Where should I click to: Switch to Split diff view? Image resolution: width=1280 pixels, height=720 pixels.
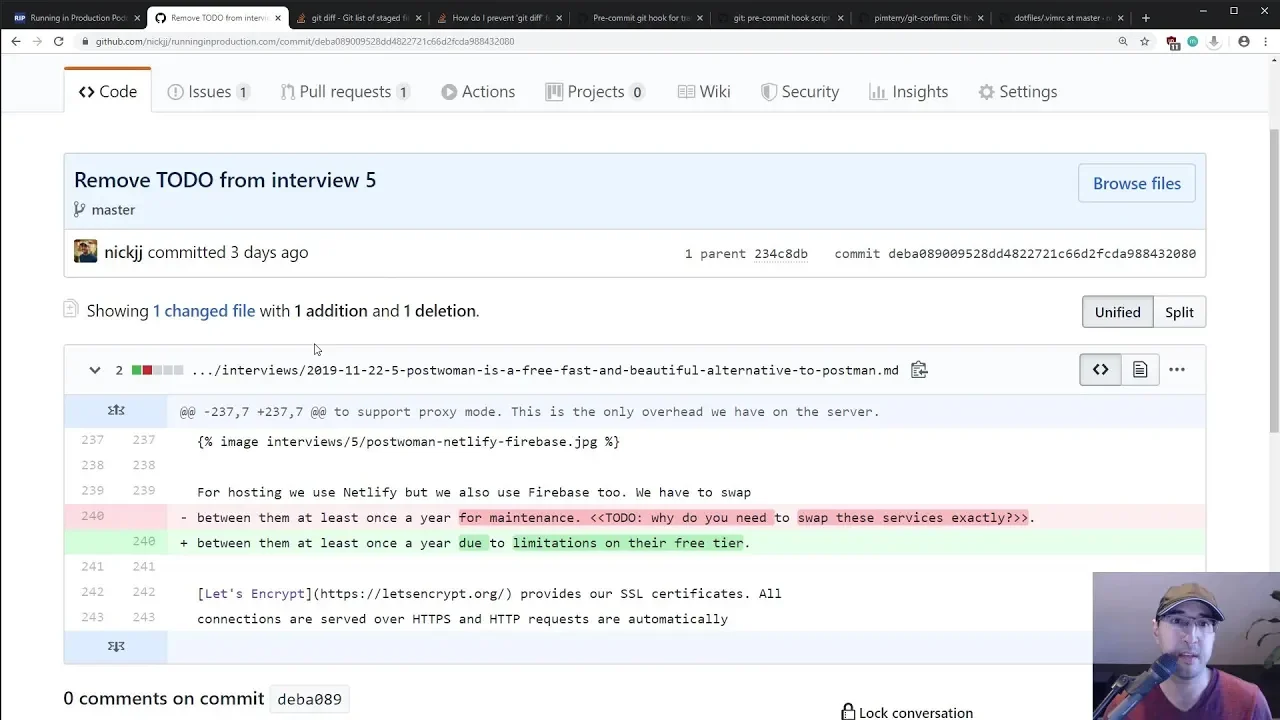[1179, 312]
